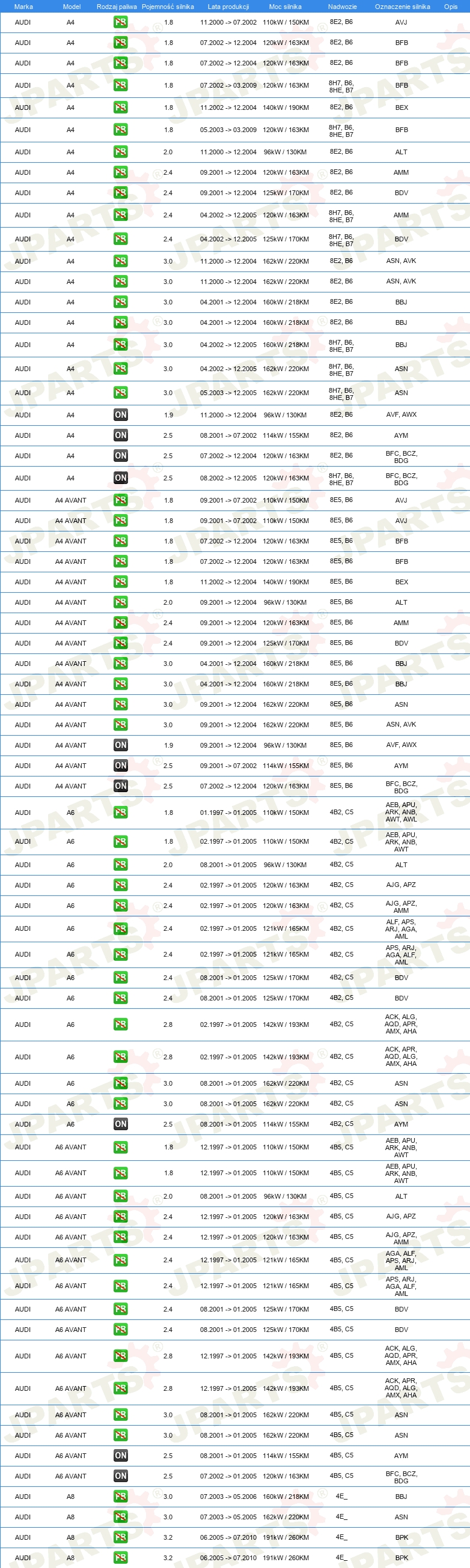This screenshot has height=1568, width=470.
Task: Click 'A8' model cell in the ASN row
Action: point(71,1518)
